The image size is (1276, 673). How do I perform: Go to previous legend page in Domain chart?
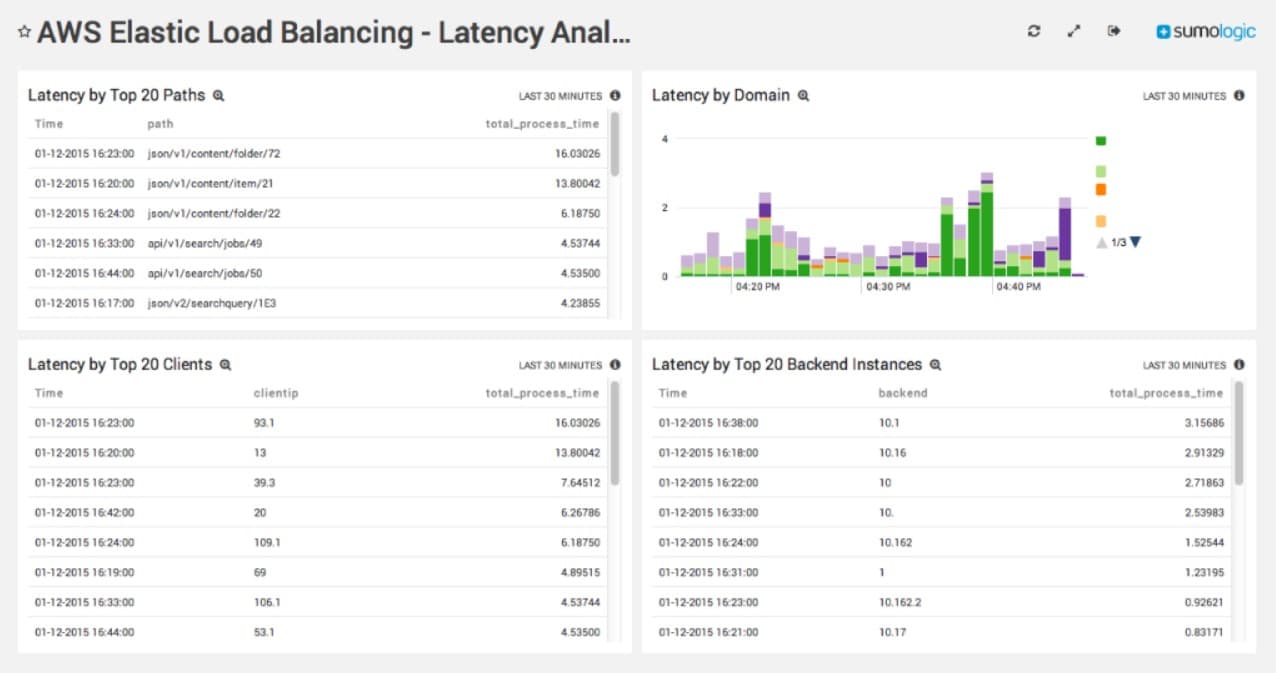pos(1102,242)
